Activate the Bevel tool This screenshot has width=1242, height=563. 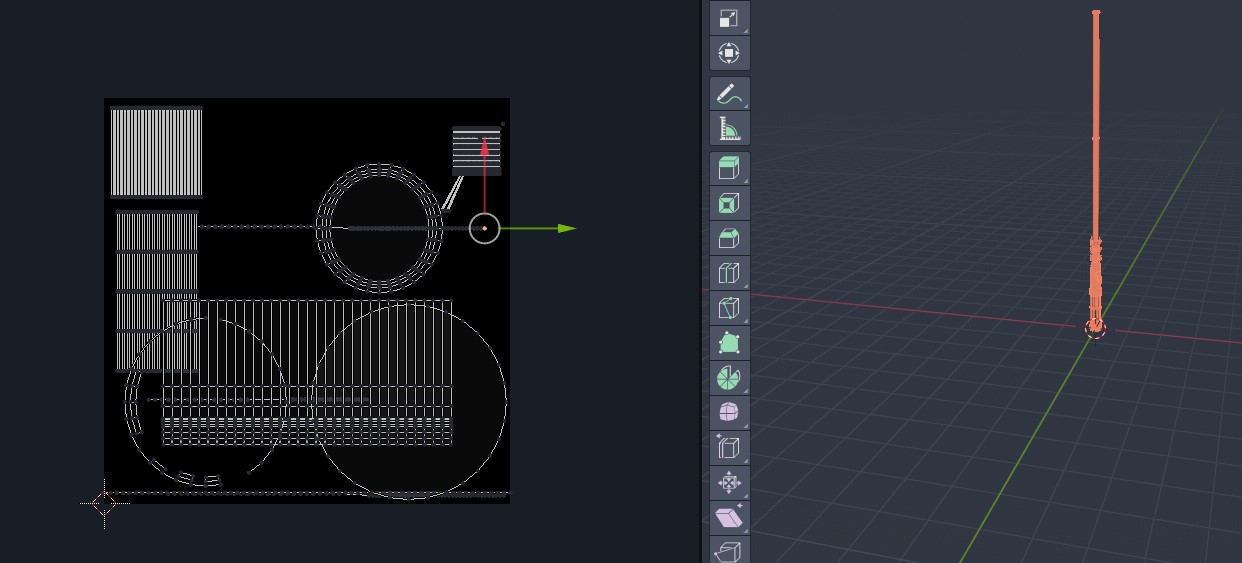729,239
